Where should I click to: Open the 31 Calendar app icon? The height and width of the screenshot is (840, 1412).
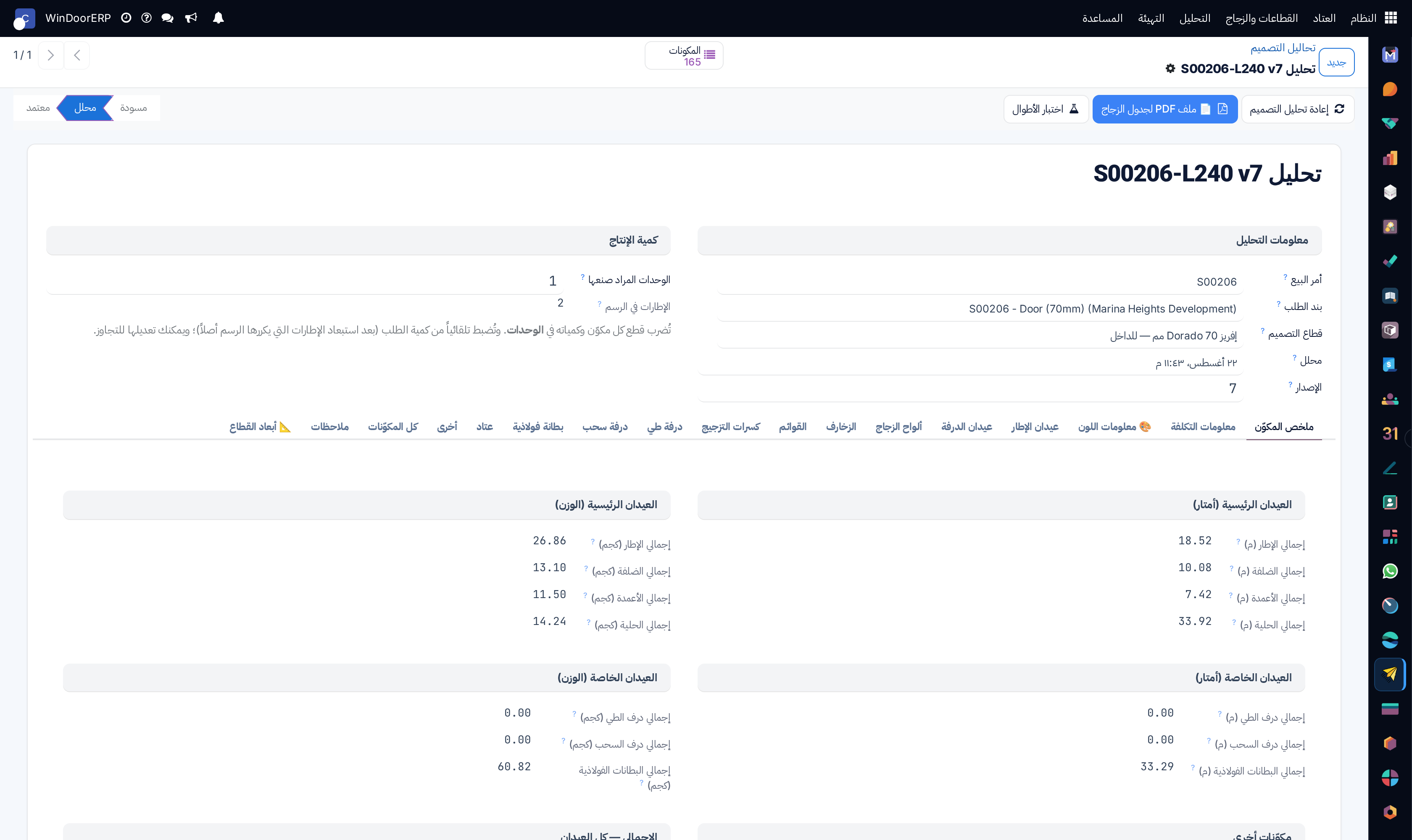[x=1390, y=433]
